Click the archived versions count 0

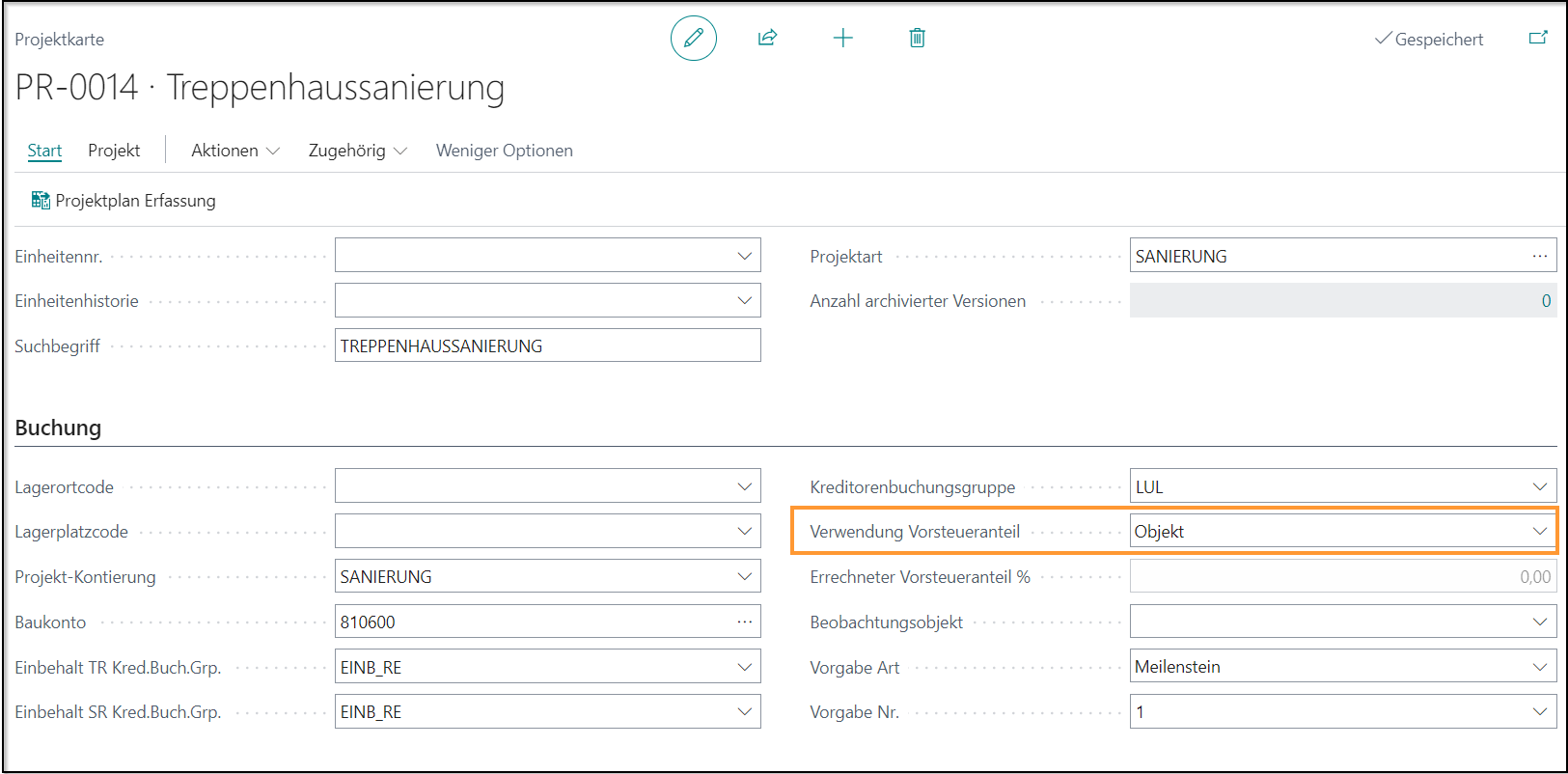point(1546,301)
